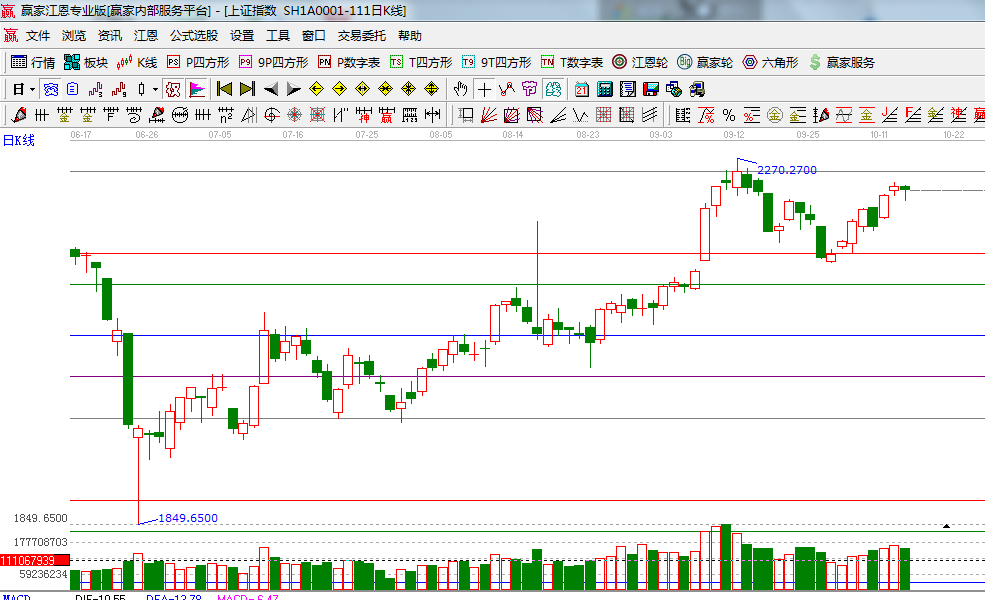
Task: Click the 2270.2700 high price label
Action: 786,170
